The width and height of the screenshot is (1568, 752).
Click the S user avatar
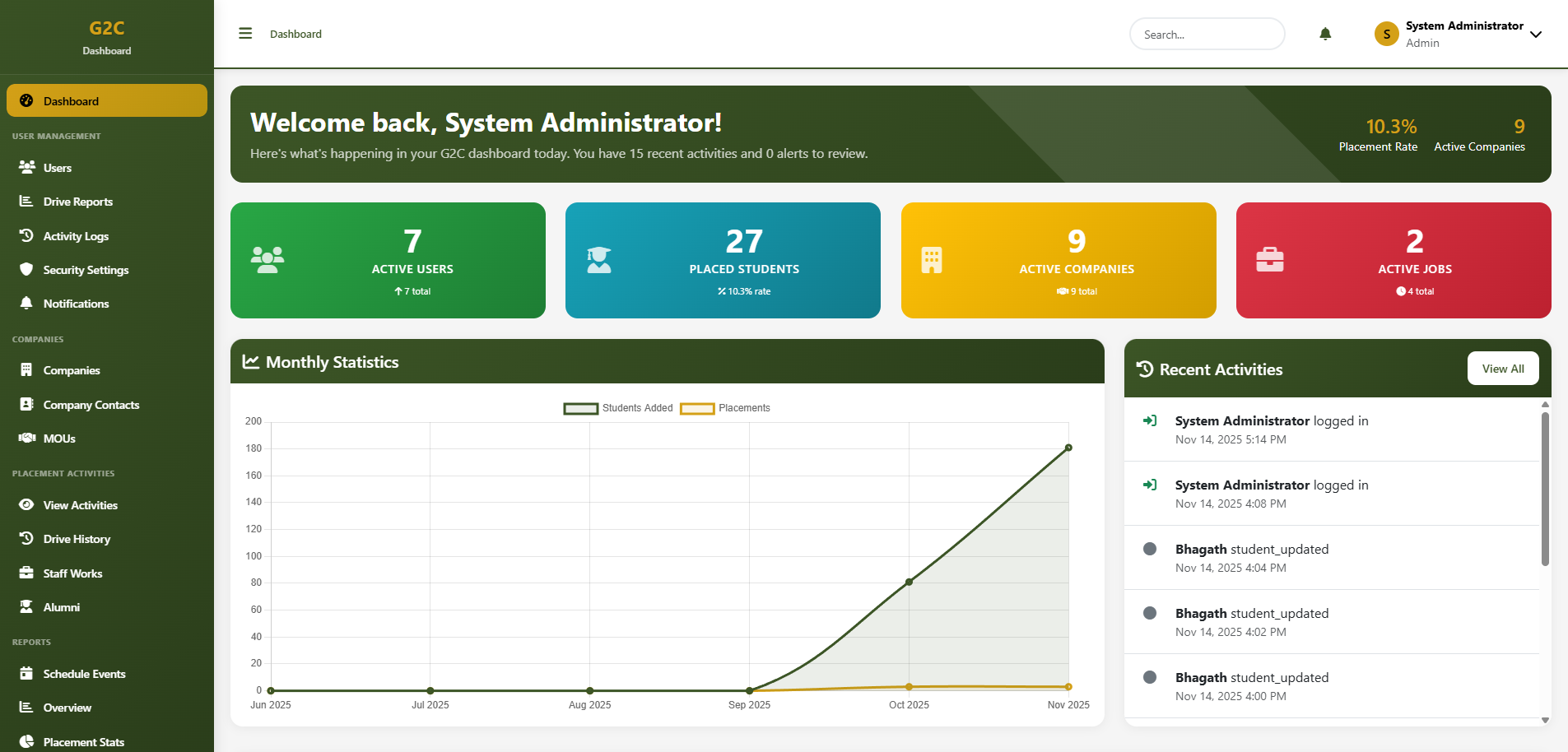(x=1386, y=34)
